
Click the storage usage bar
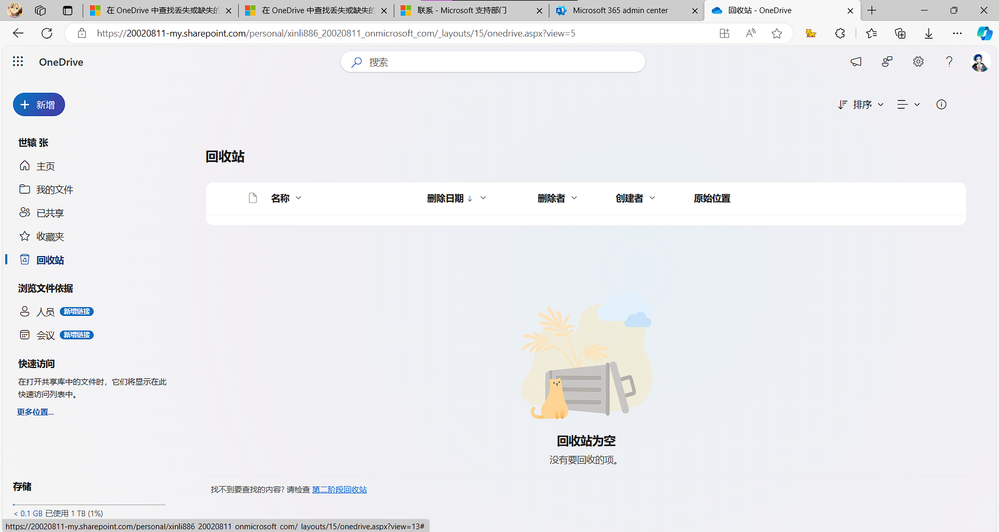coord(89,505)
